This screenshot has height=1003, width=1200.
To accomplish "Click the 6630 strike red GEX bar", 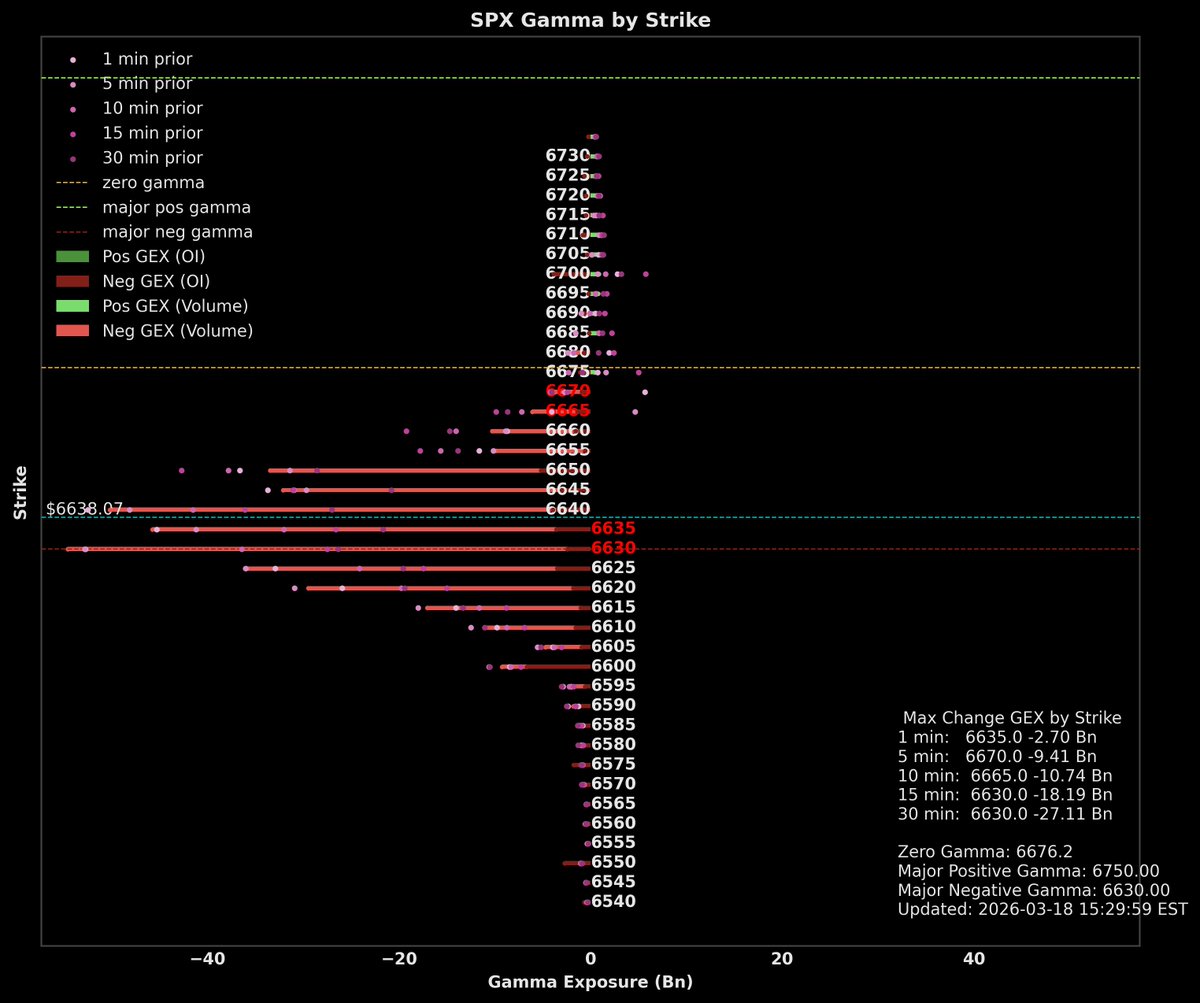I will pos(328,549).
